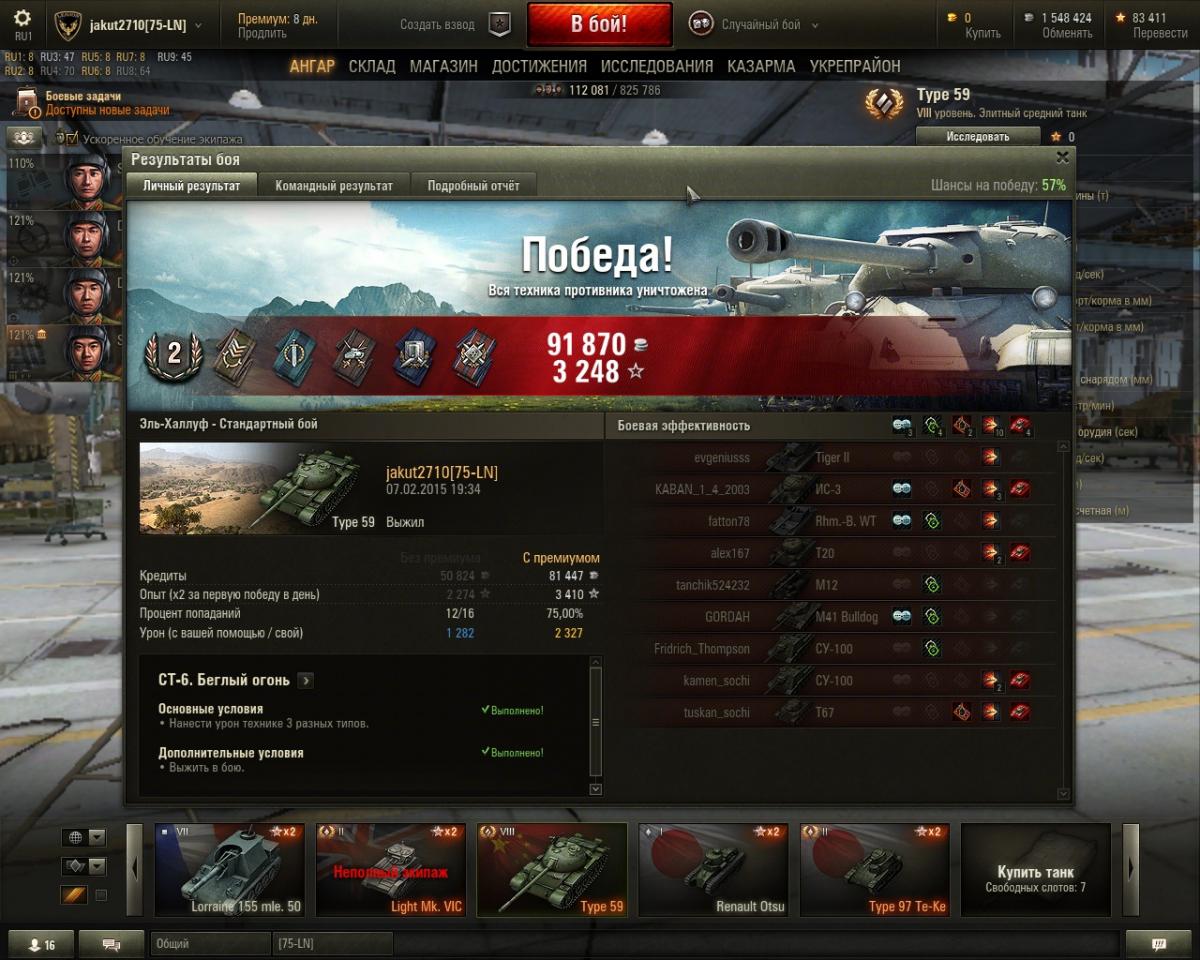1200x960 pixels.
Task: Select the Lorraine 155 mle. 50 tank thumbnail
Action: click(x=230, y=870)
